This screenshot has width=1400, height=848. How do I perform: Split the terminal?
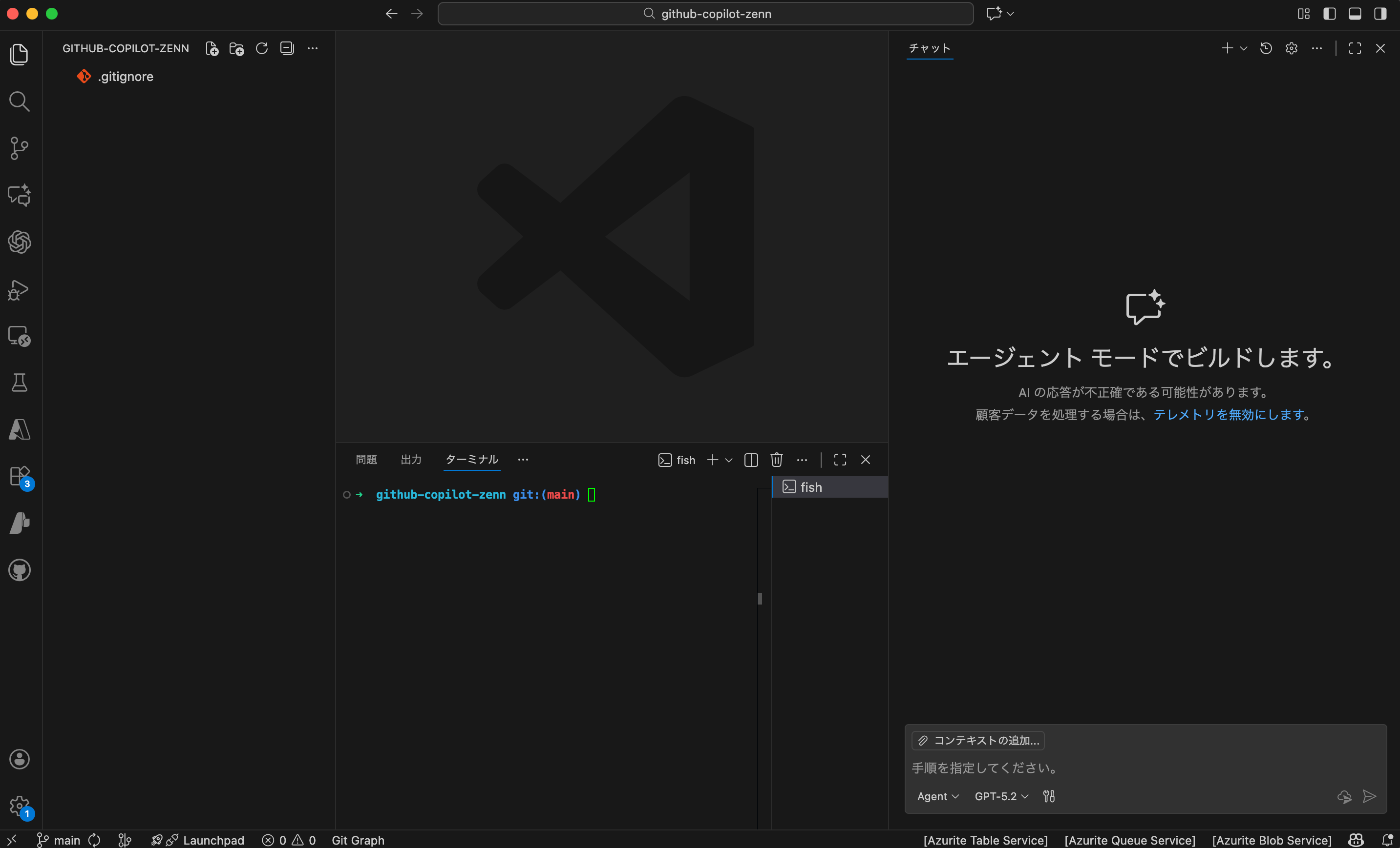click(751, 460)
